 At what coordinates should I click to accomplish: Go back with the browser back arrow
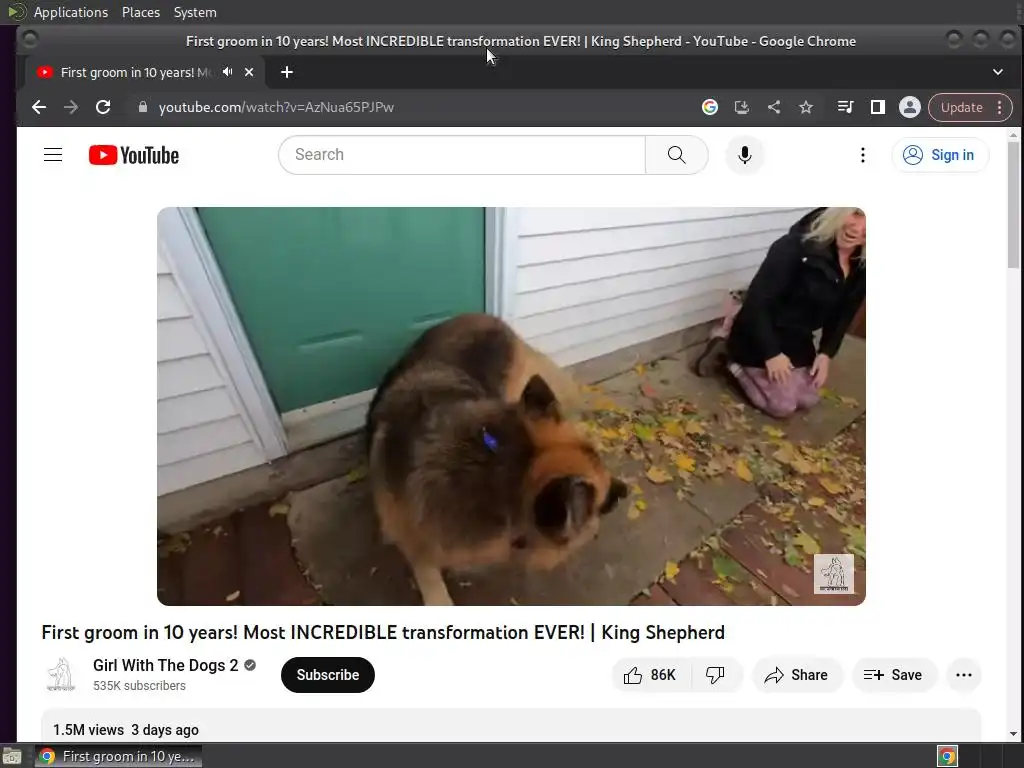pos(39,107)
